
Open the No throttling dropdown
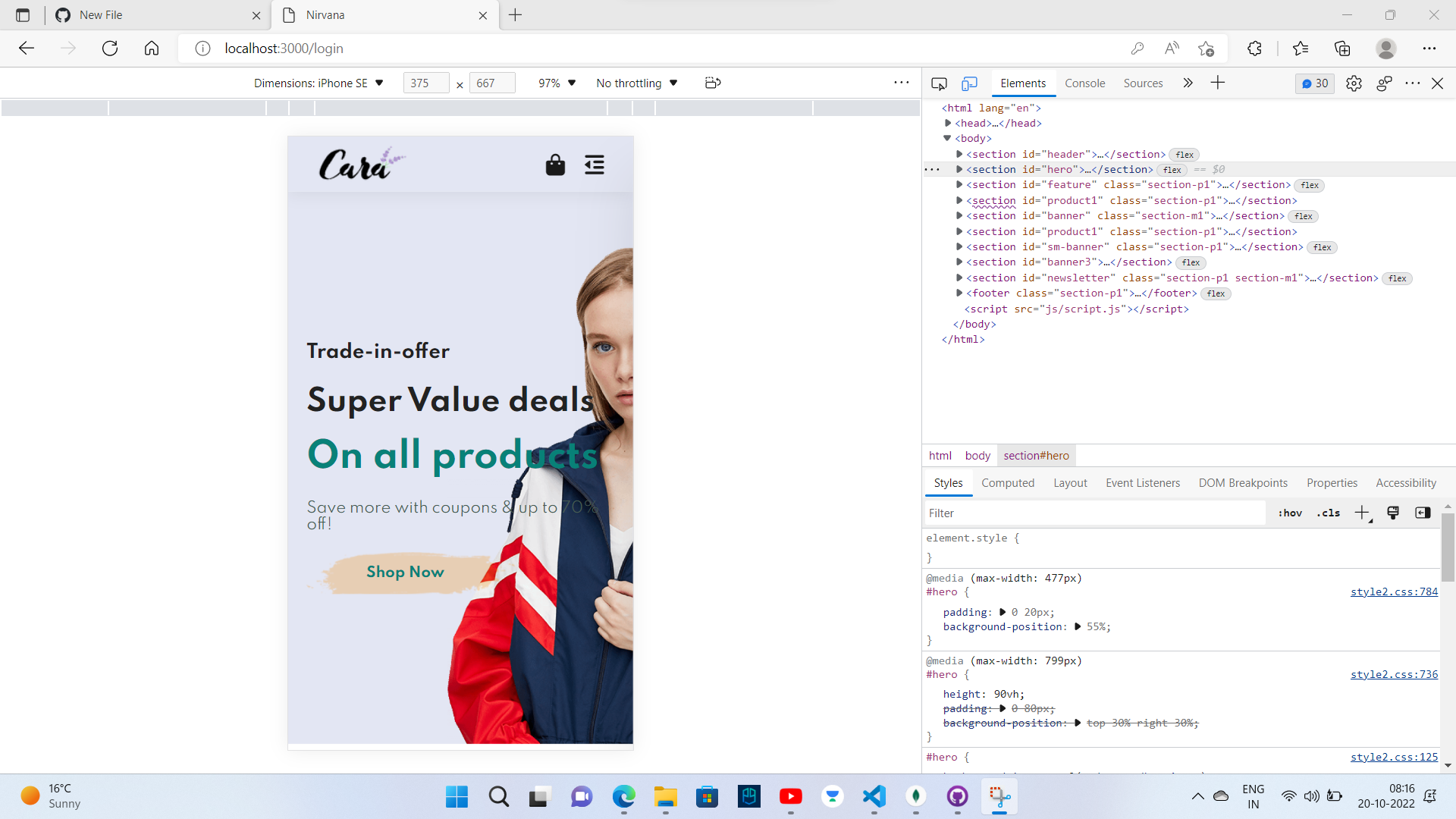point(637,83)
